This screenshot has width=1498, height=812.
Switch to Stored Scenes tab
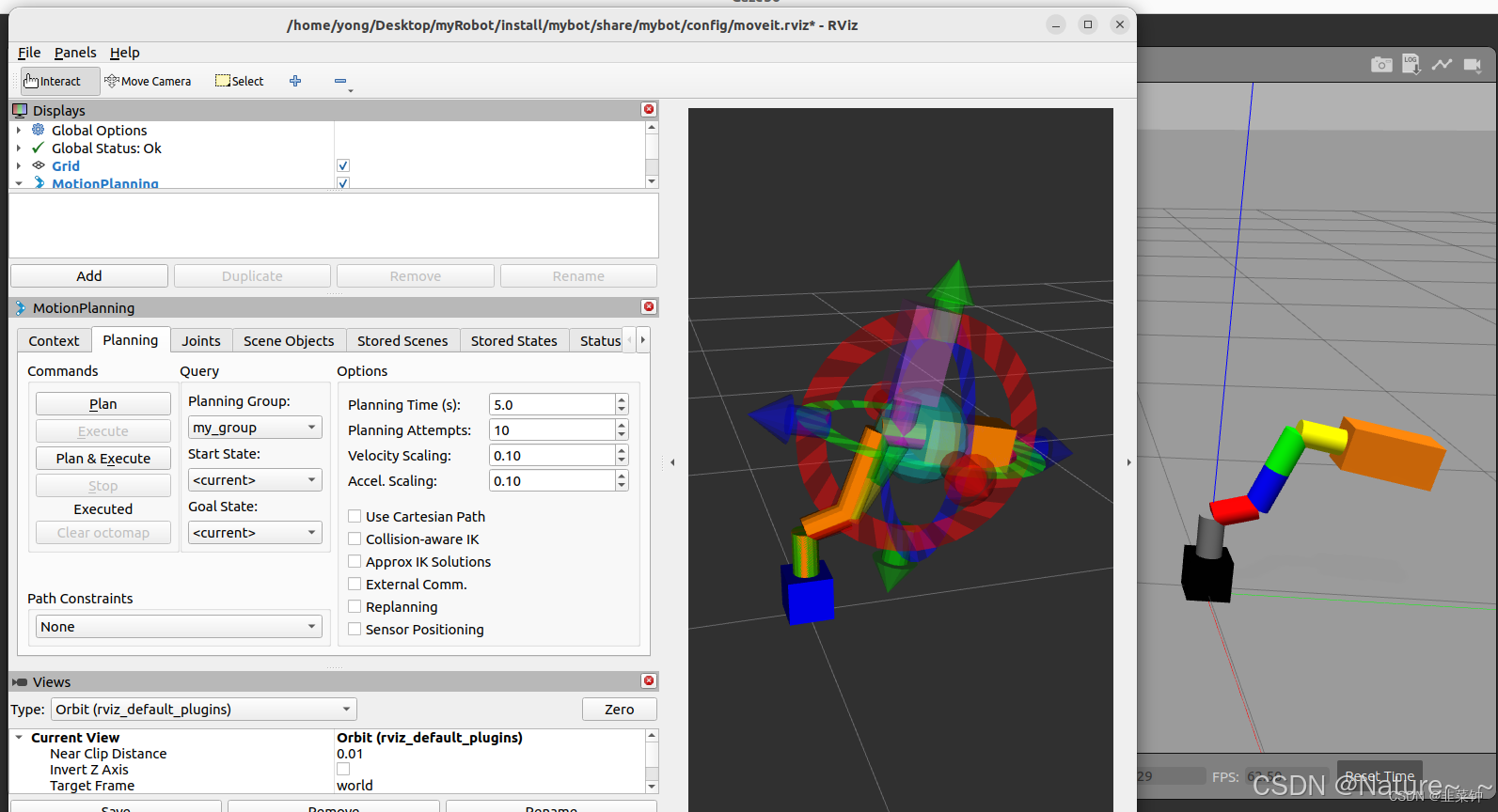tap(402, 340)
